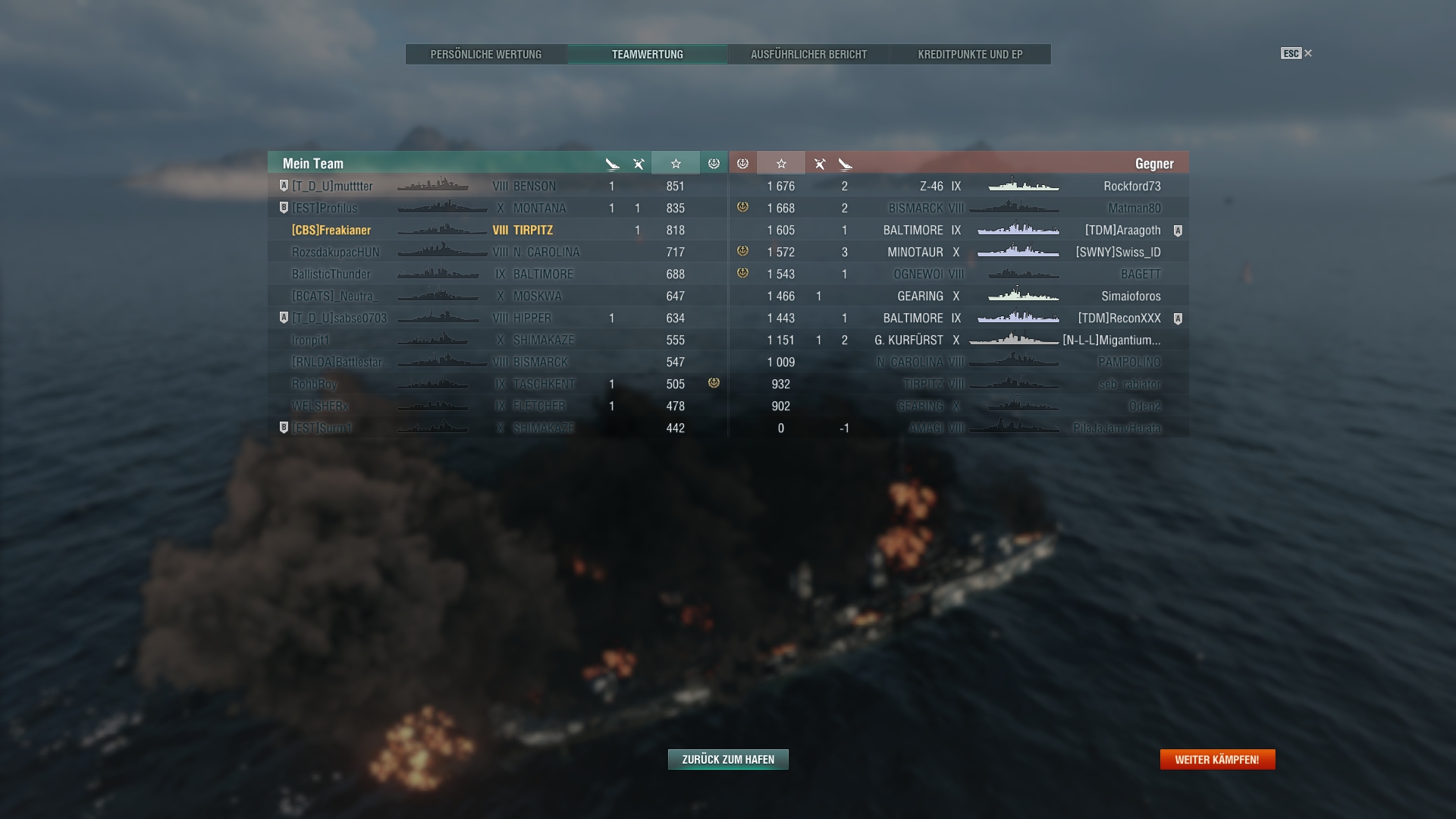Click the division badge beside [TDM]Araagoth

point(1178,231)
